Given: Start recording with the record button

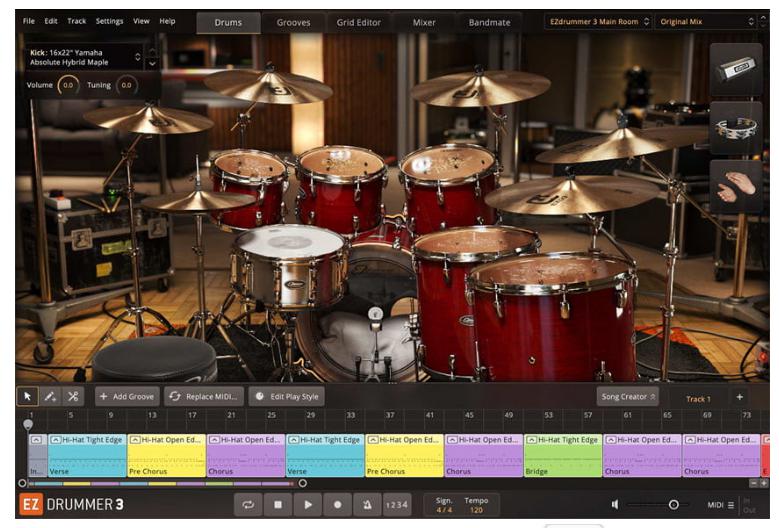Looking at the screenshot, I should coord(337,505).
